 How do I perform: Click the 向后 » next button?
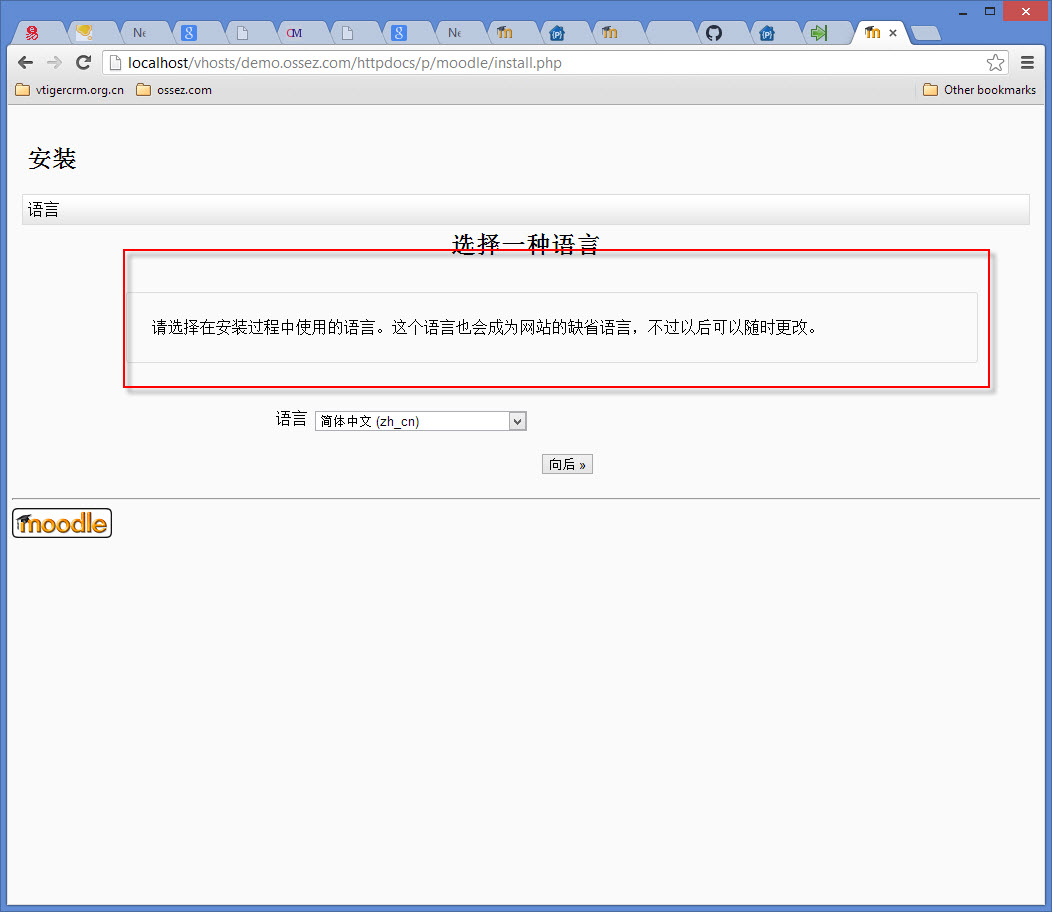[567, 465]
